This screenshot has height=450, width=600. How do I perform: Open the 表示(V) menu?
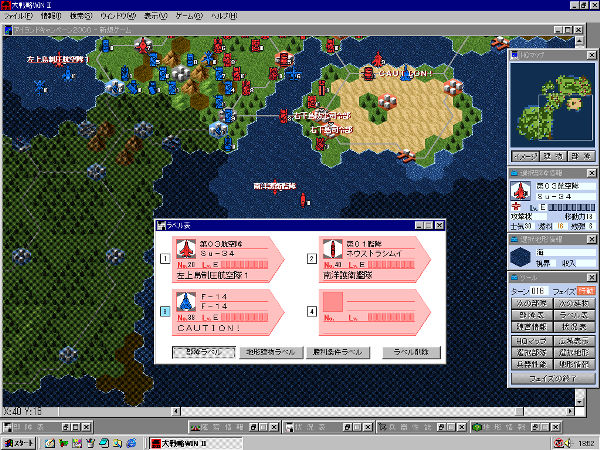pos(155,16)
